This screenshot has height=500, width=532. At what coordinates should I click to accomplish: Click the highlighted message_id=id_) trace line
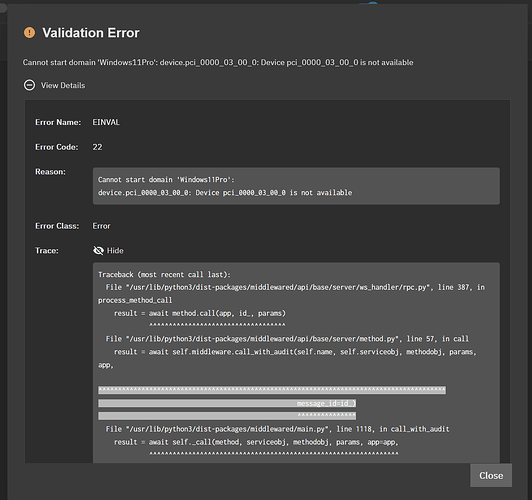tap(227, 403)
